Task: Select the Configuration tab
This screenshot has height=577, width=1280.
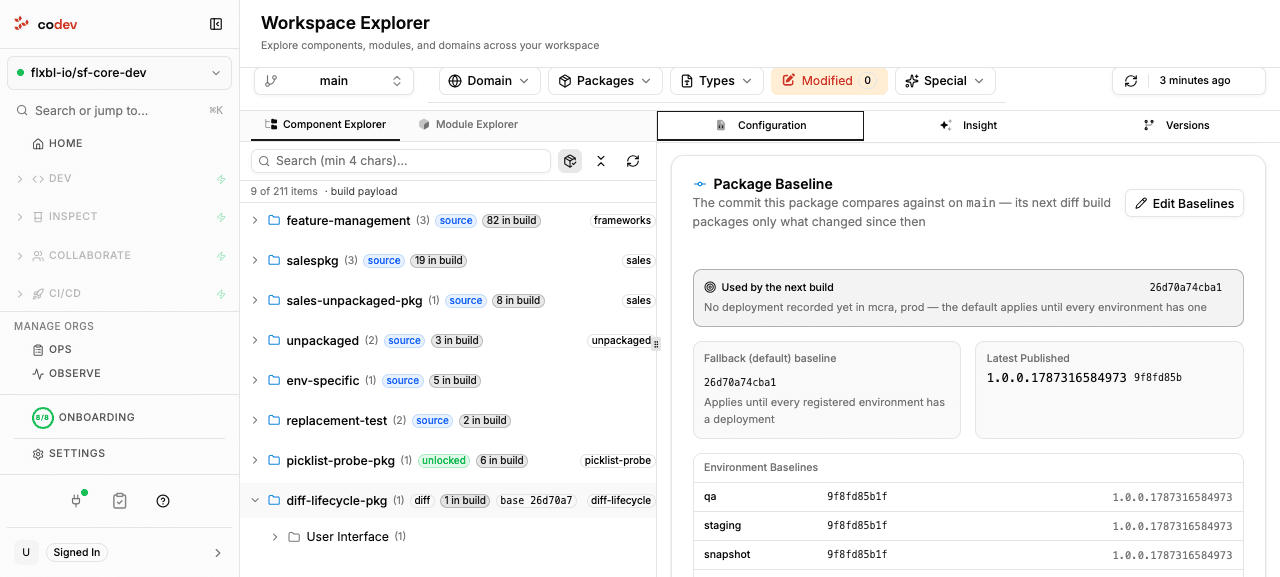Action: click(761, 125)
